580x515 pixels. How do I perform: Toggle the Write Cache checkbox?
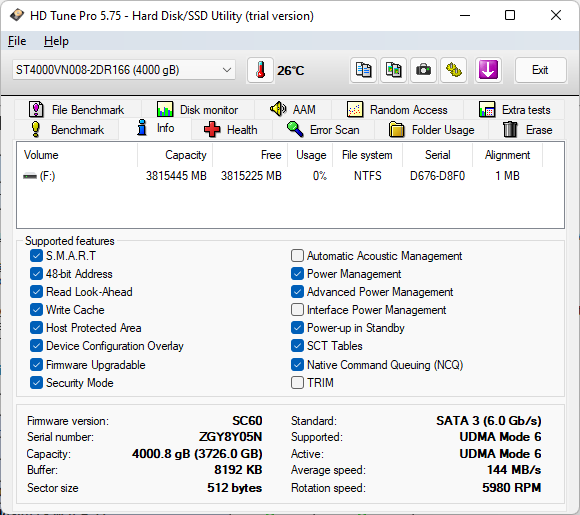[36, 310]
